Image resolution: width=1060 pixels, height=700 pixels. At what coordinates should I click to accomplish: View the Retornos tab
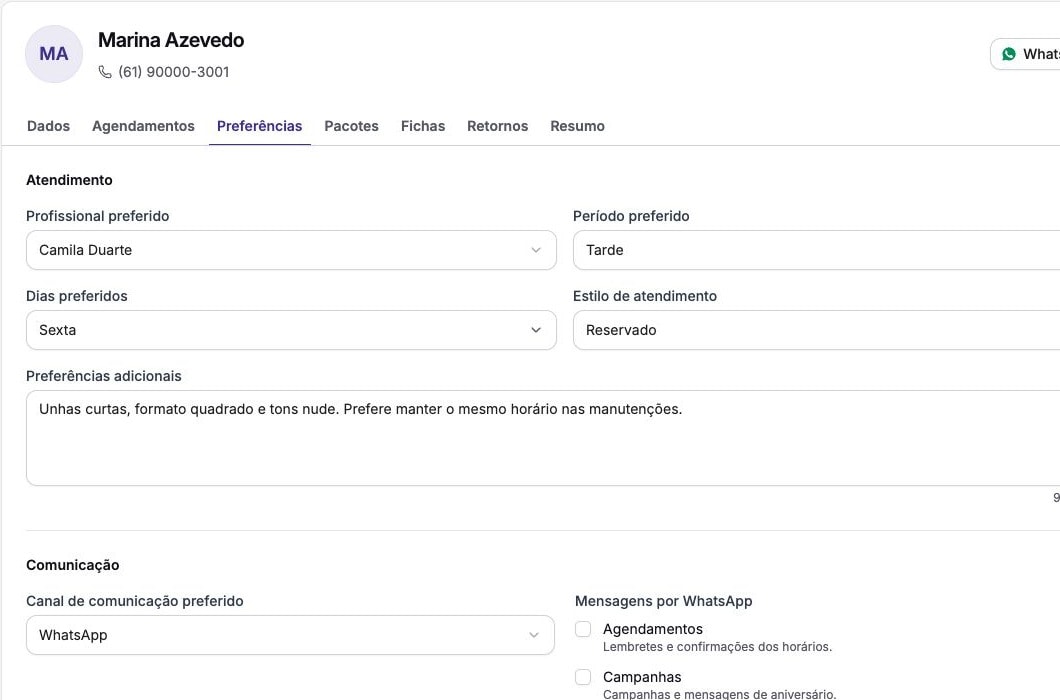498,126
